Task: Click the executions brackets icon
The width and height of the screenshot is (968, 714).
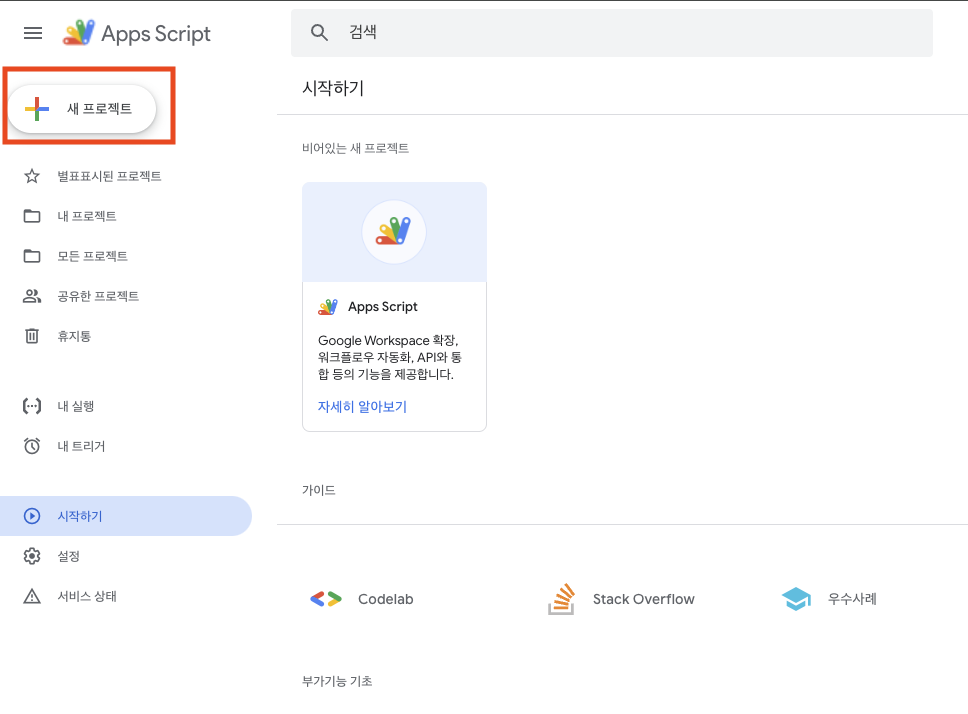Action: (x=32, y=406)
